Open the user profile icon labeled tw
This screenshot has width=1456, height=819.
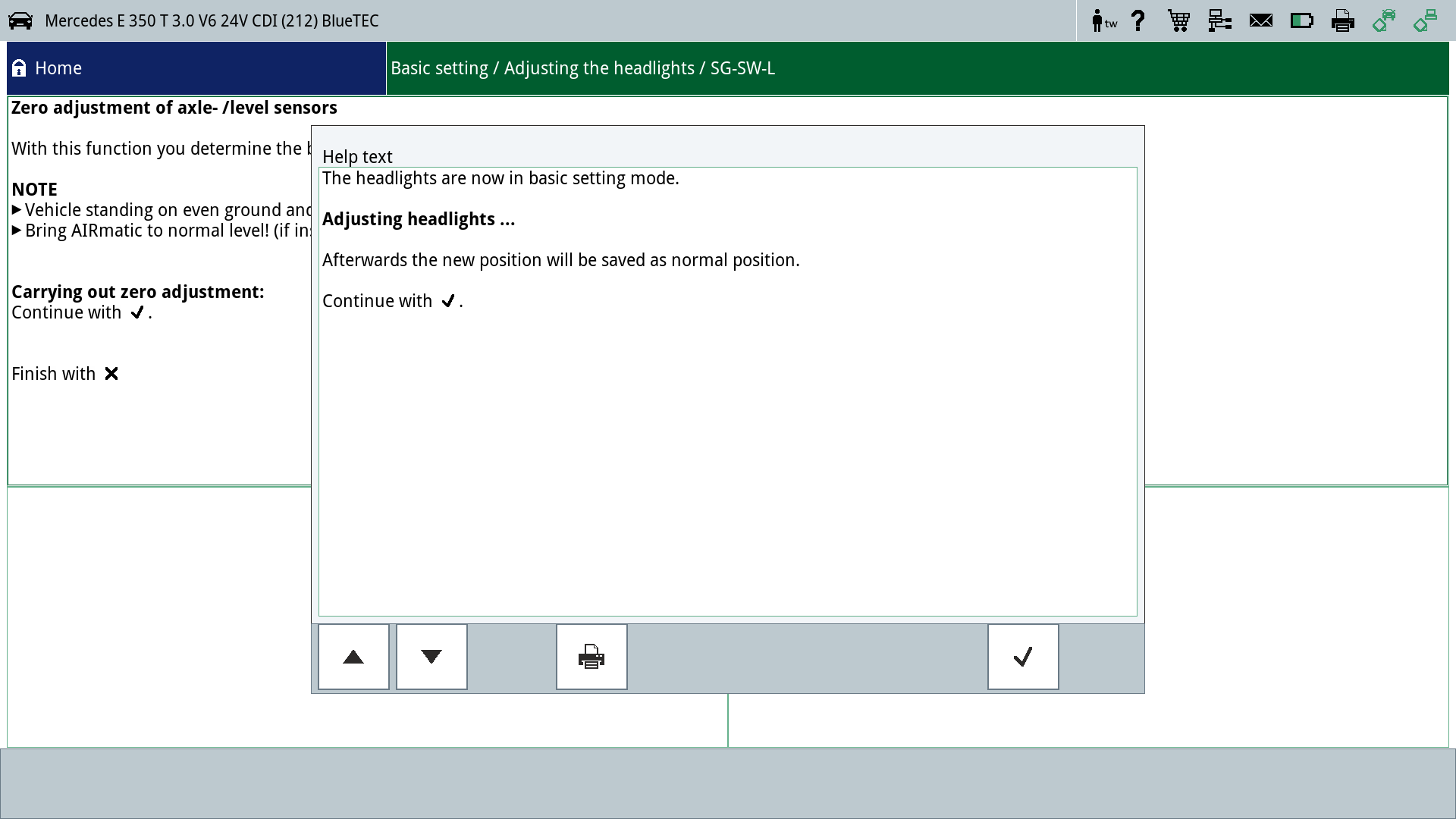click(1103, 20)
